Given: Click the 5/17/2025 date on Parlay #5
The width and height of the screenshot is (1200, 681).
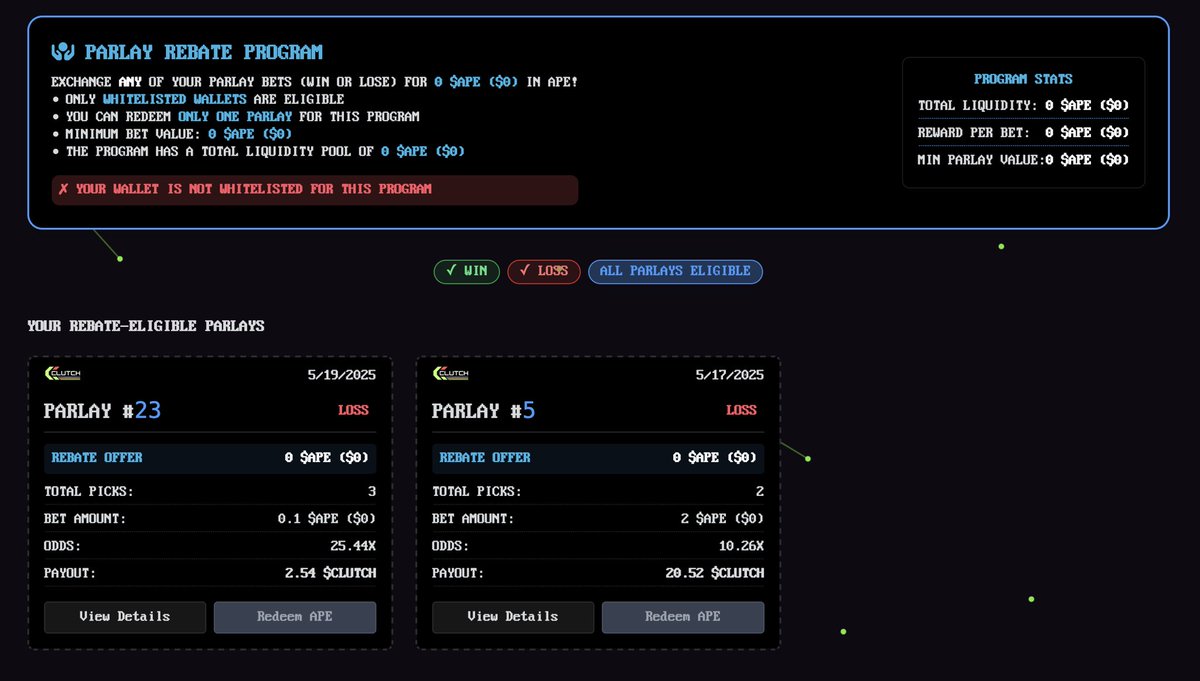Looking at the screenshot, I should click(730, 375).
